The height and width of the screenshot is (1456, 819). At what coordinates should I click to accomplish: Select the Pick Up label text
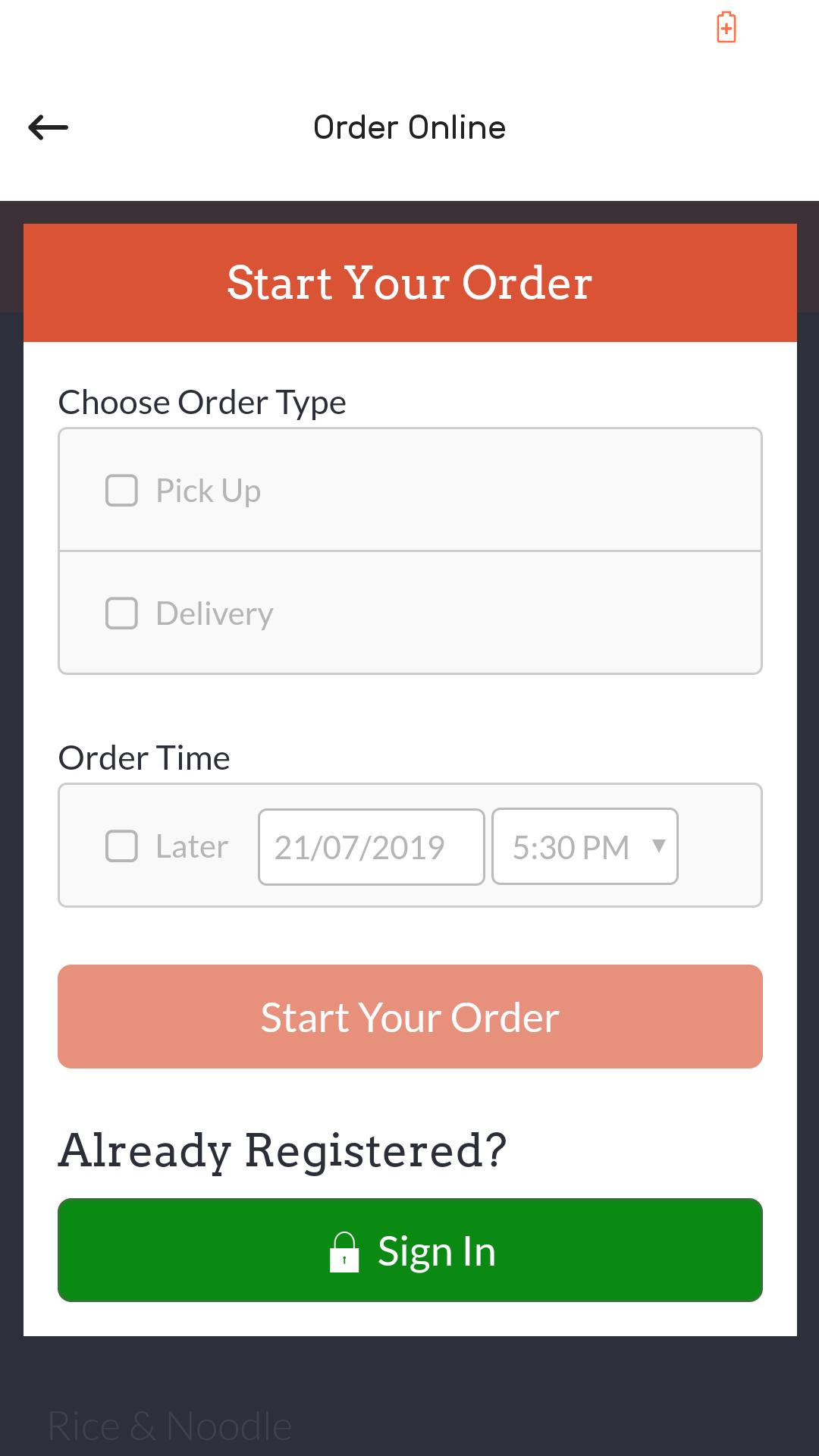[209, 491]
